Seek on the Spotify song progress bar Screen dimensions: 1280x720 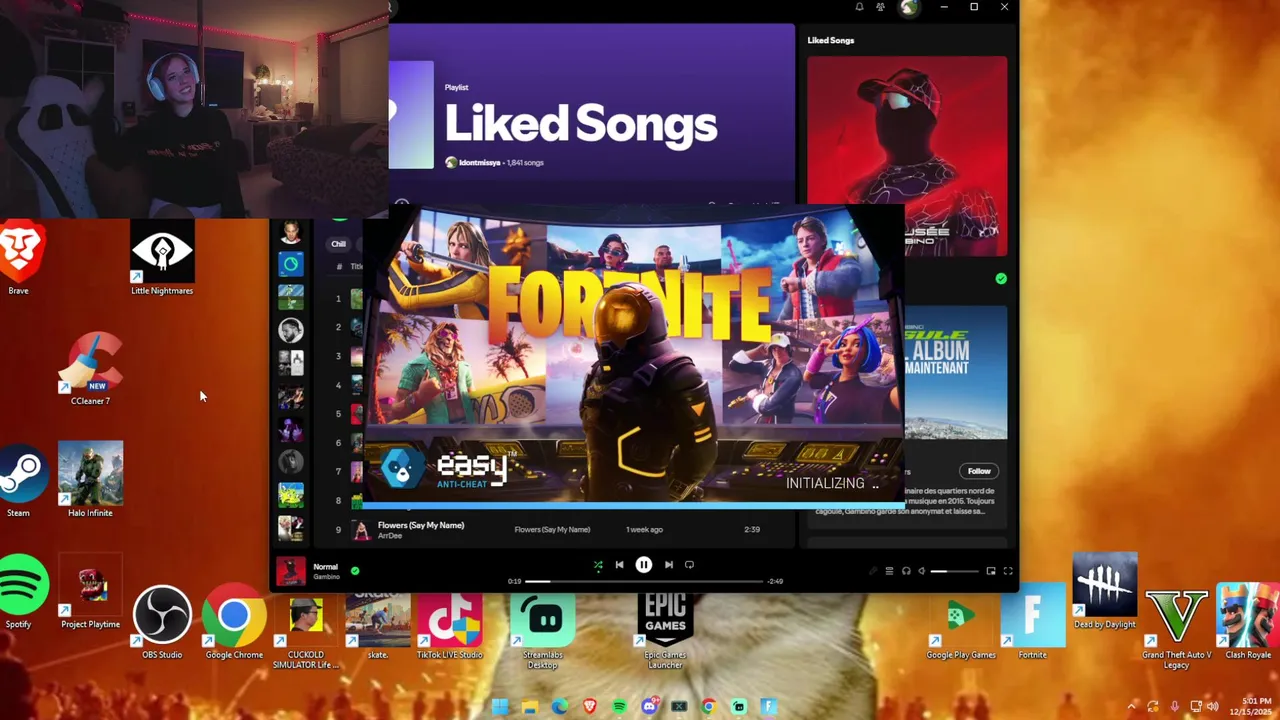tap(644, 581)
